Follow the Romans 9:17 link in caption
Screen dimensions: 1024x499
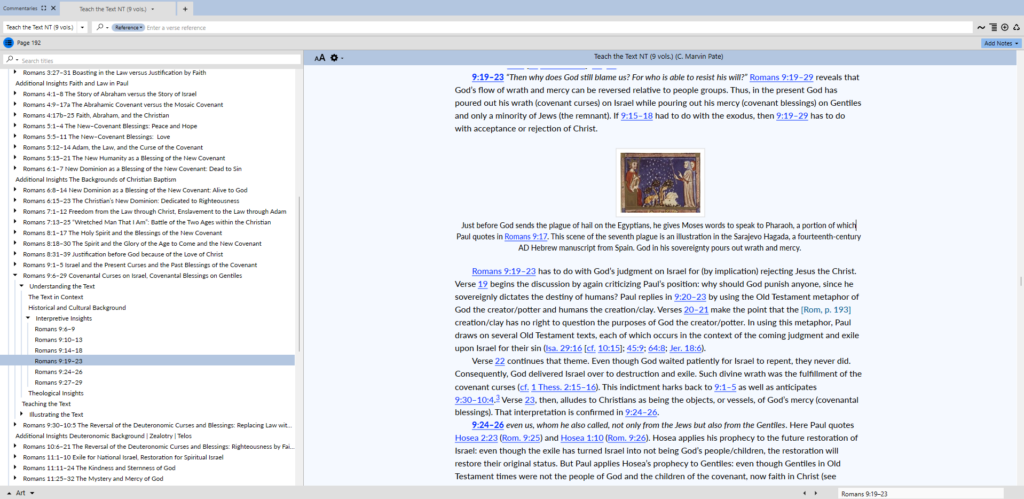click(526, 236)
